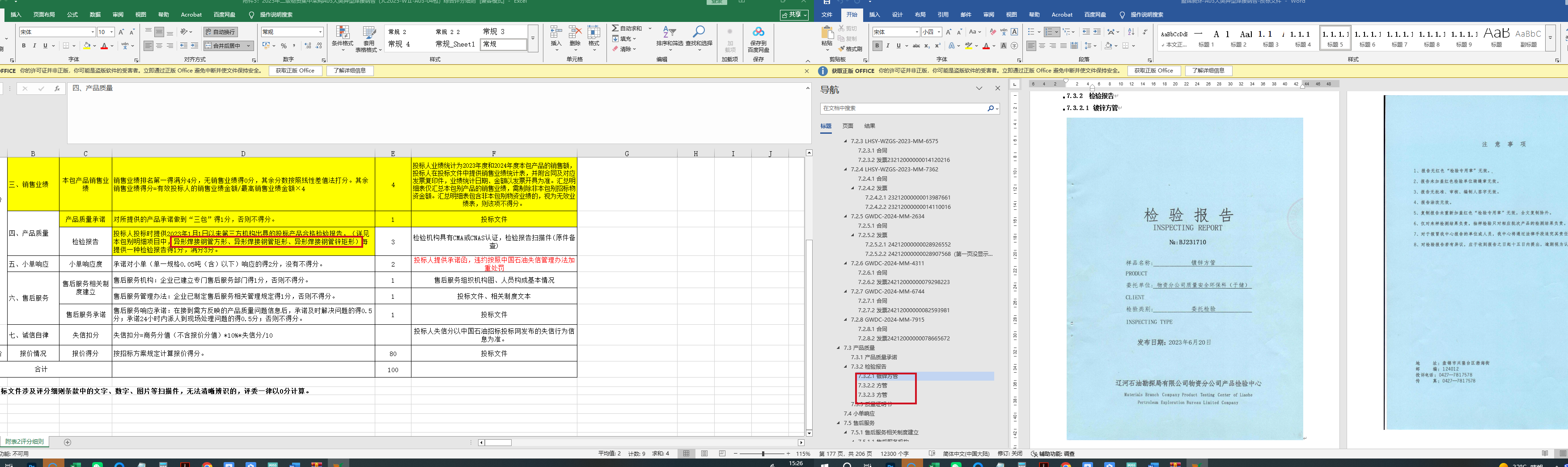Screen dimensions: 1568x467
Task: Open the 引用 tab in Word
Action: pyautogui.click(x=943, y=15)
